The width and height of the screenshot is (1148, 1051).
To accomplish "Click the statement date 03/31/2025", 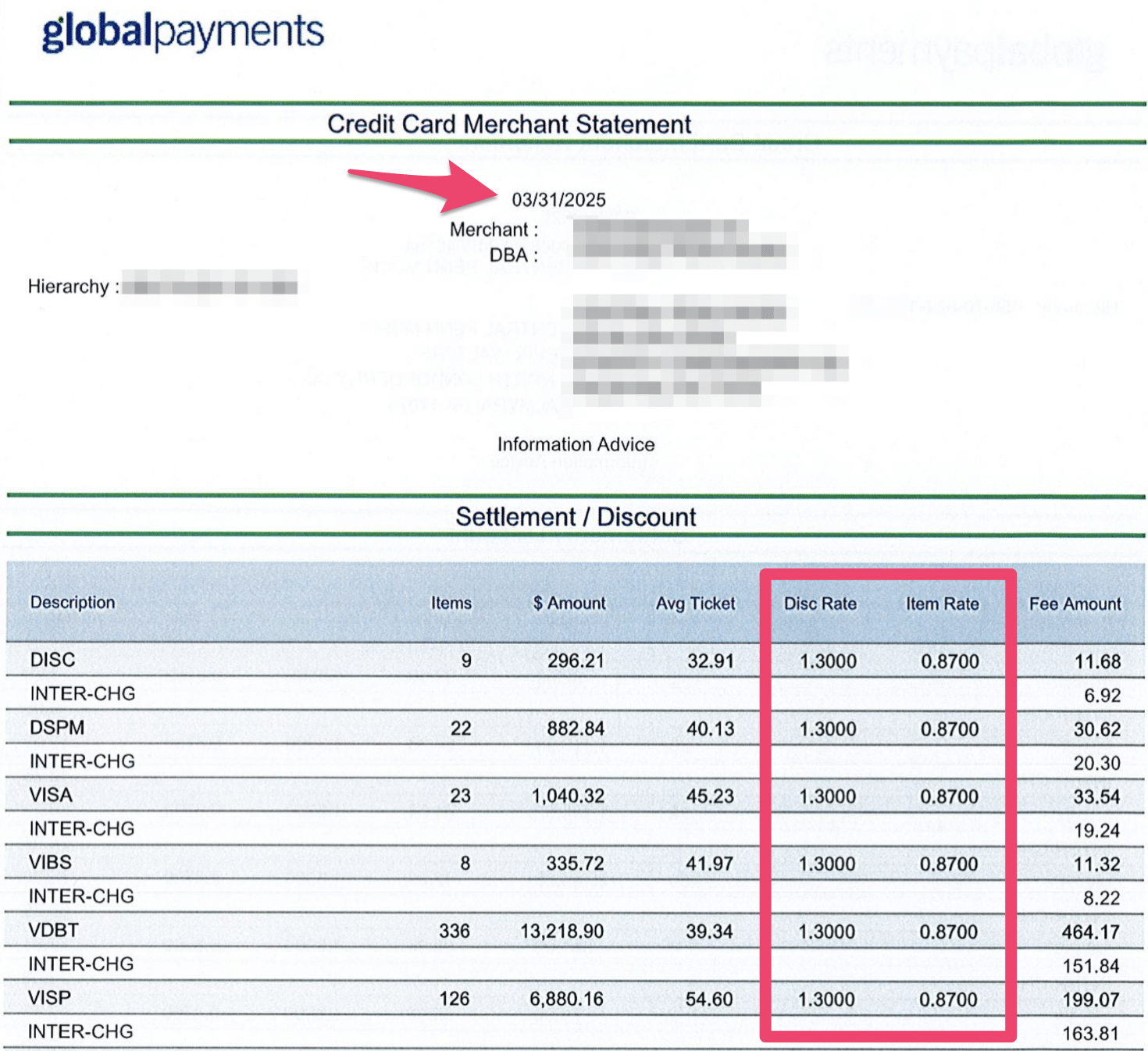I will [x=558, y=200].
